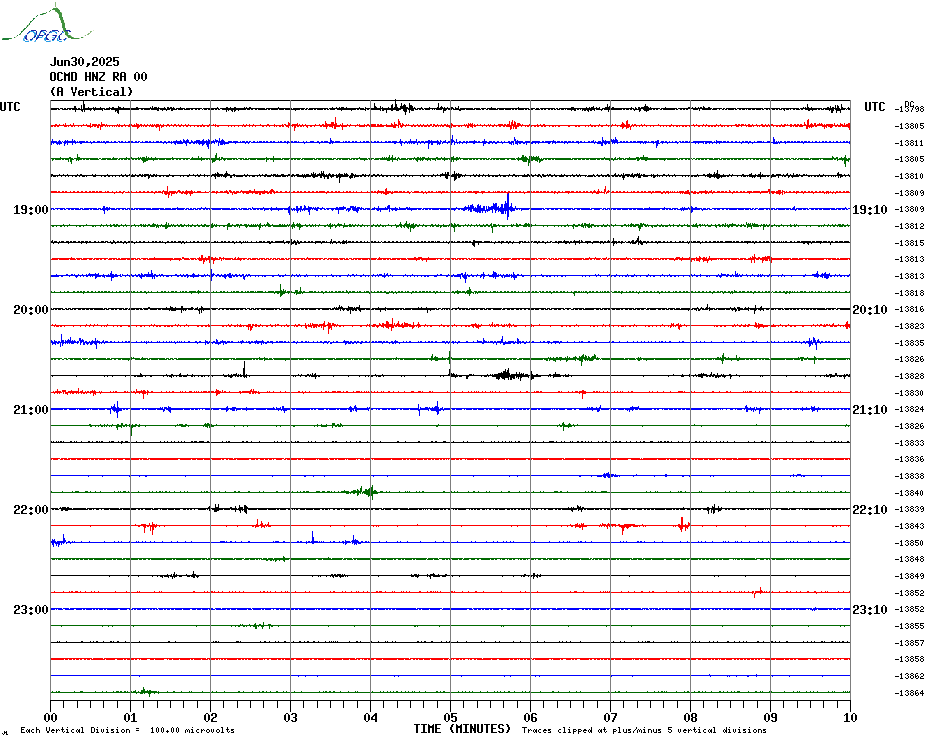Select DC offset value -13848

click(910, 559)
